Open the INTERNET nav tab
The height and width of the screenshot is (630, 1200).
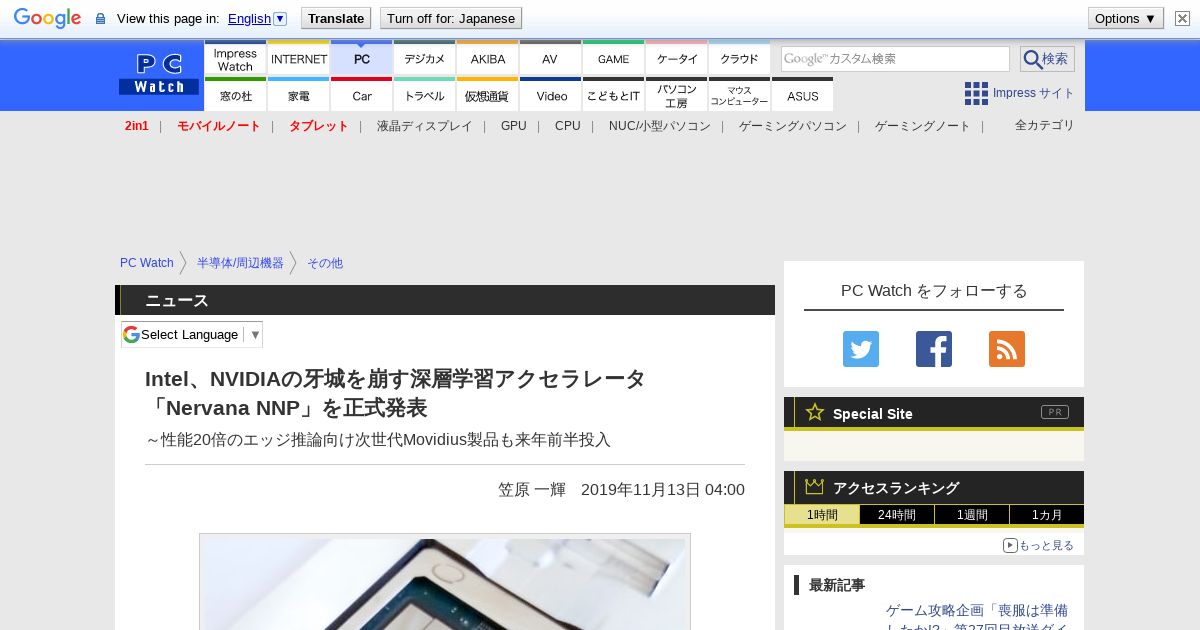[x=299, y=59]
